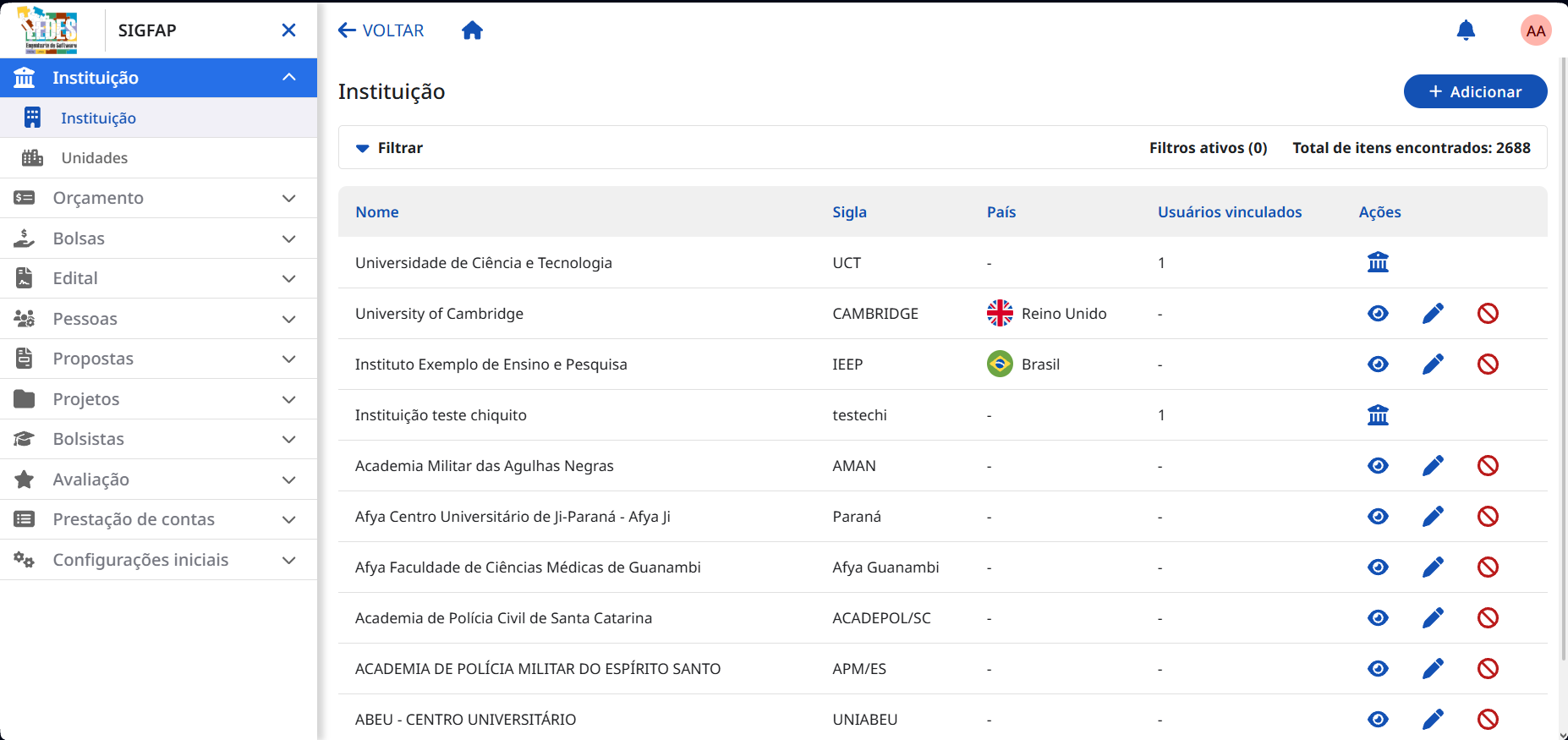This screenshot has width=1568, height=740.
Task: Expand the Orçamento menu
Action: [x=158, y=198]
